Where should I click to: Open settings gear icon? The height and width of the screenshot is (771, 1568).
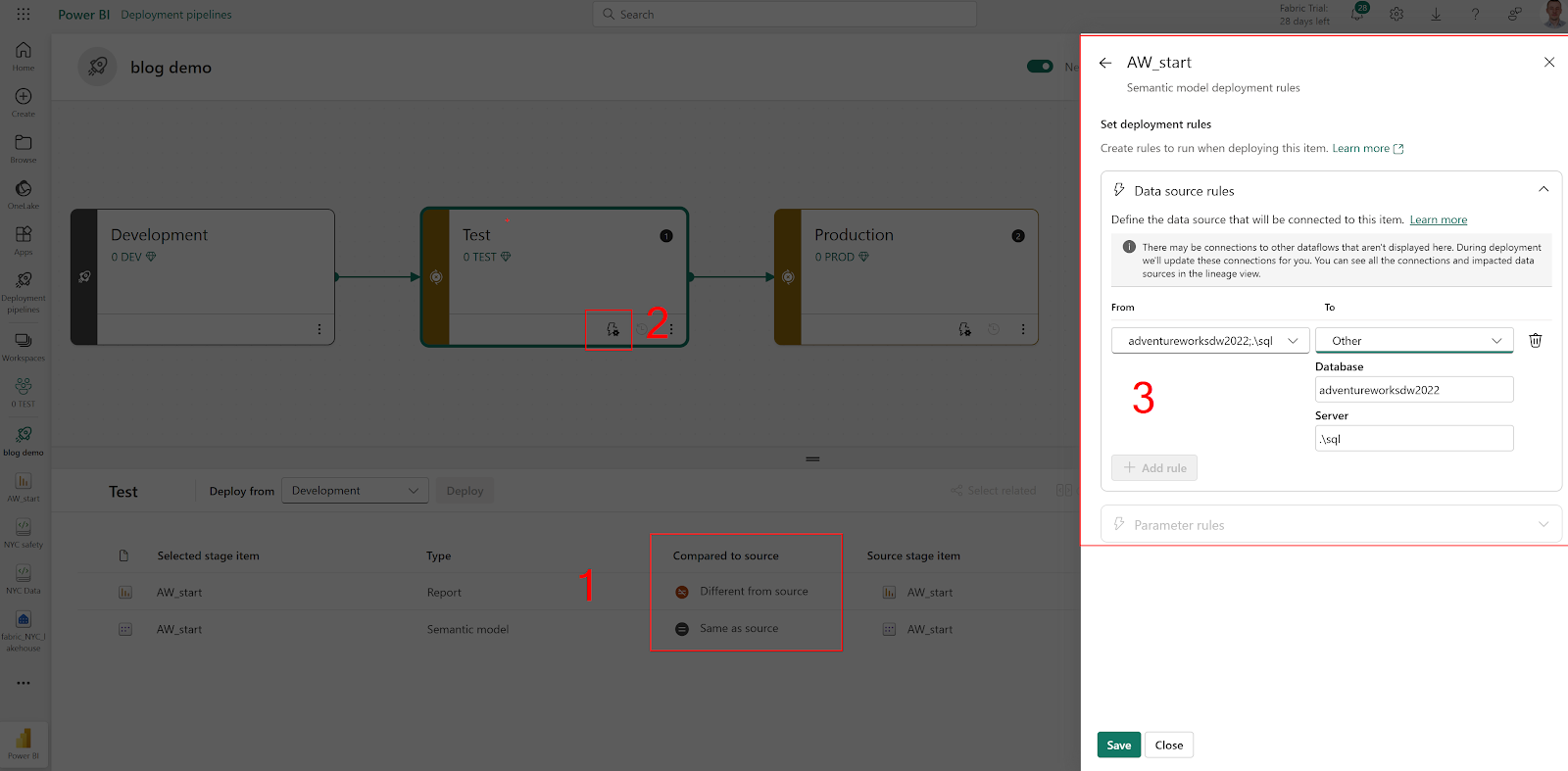coord(1396,14)
